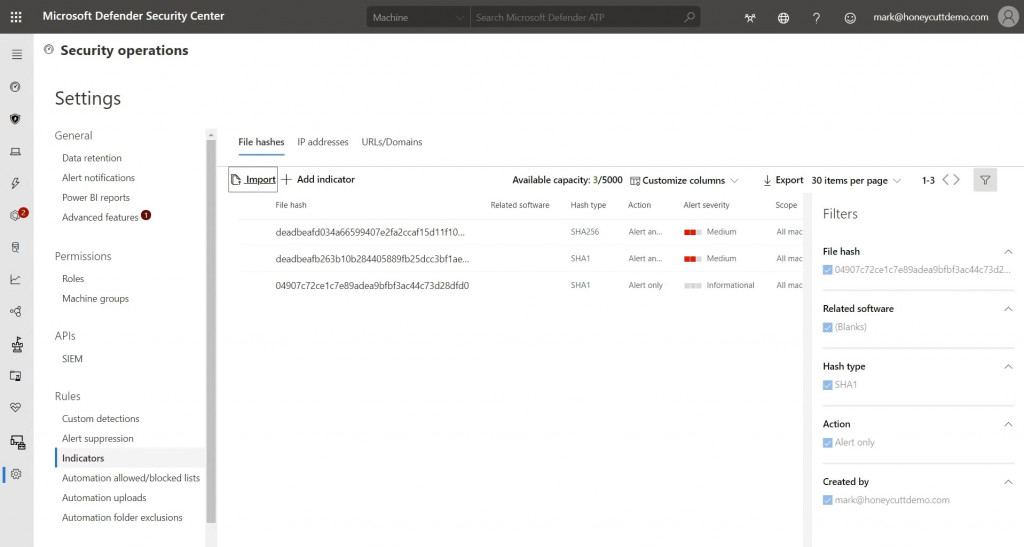Open the threat analytics icon in sidebar
Viewport: 1024px width, 547px height.
[17, 344]
